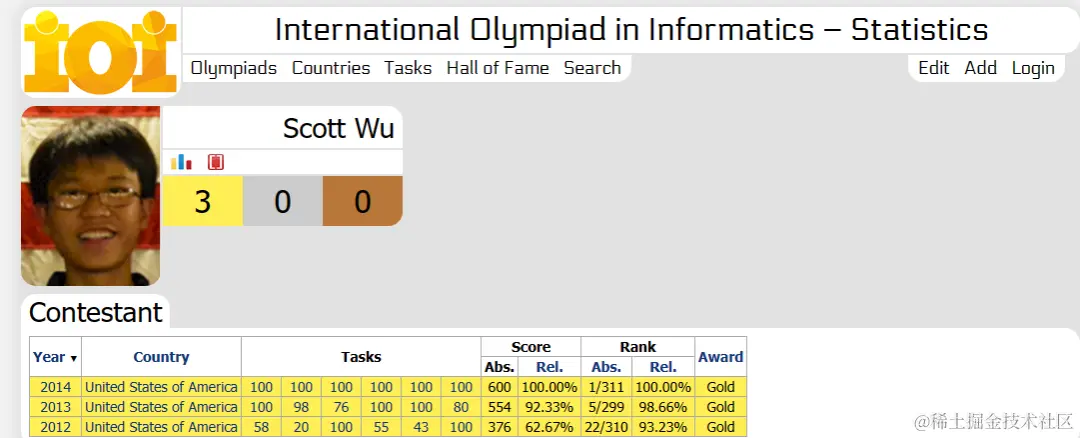The height and width of the screenshot is (438, 1080).
Task: Sort by relative Rank header
Action: 663,367
